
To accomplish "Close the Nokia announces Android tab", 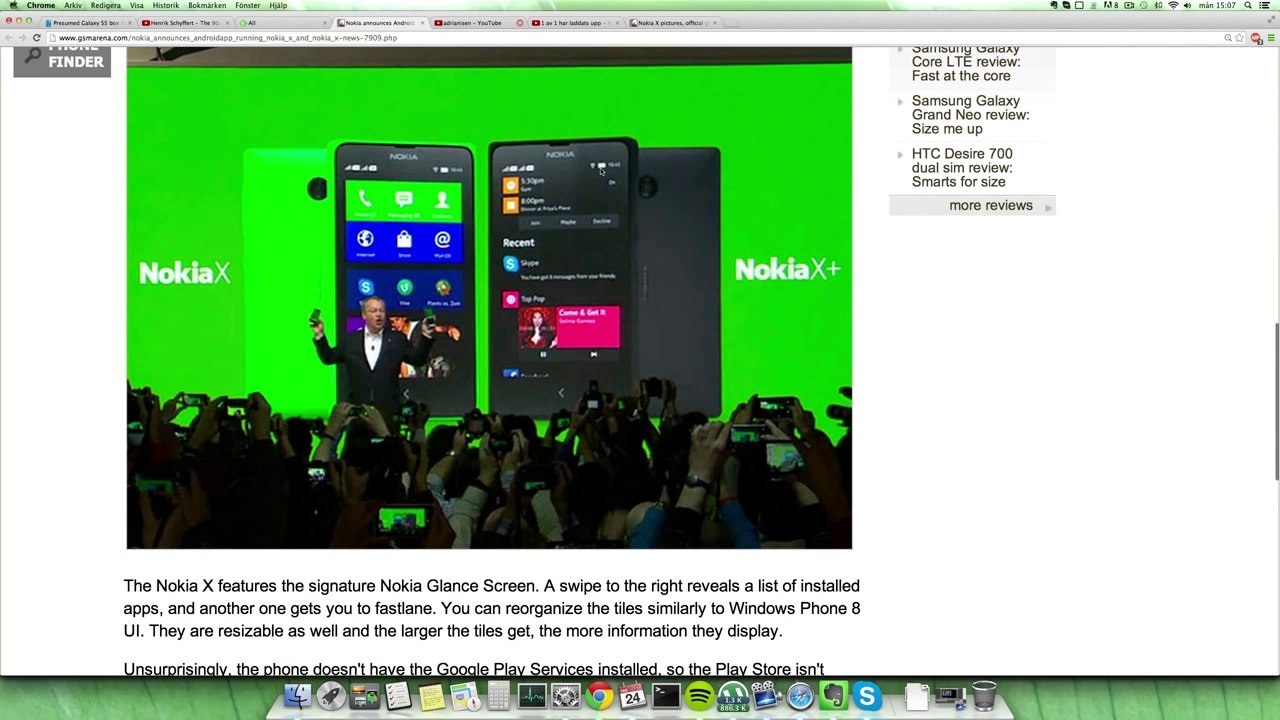I will 422,22.
